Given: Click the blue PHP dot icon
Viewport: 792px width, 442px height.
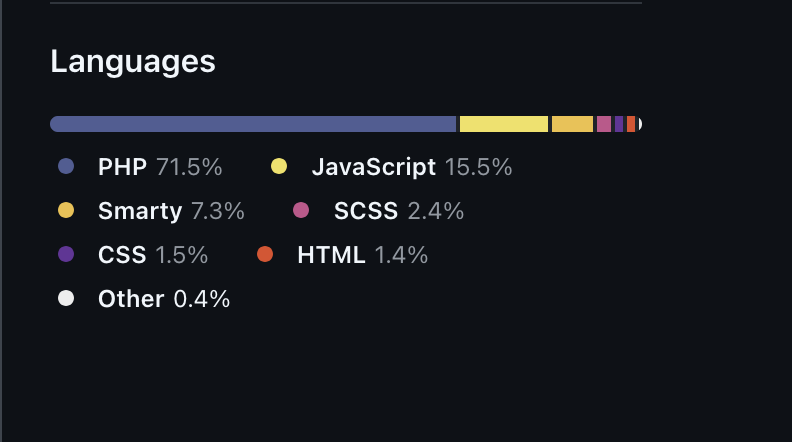Looking at the screenshot, I should pos(66,167).
